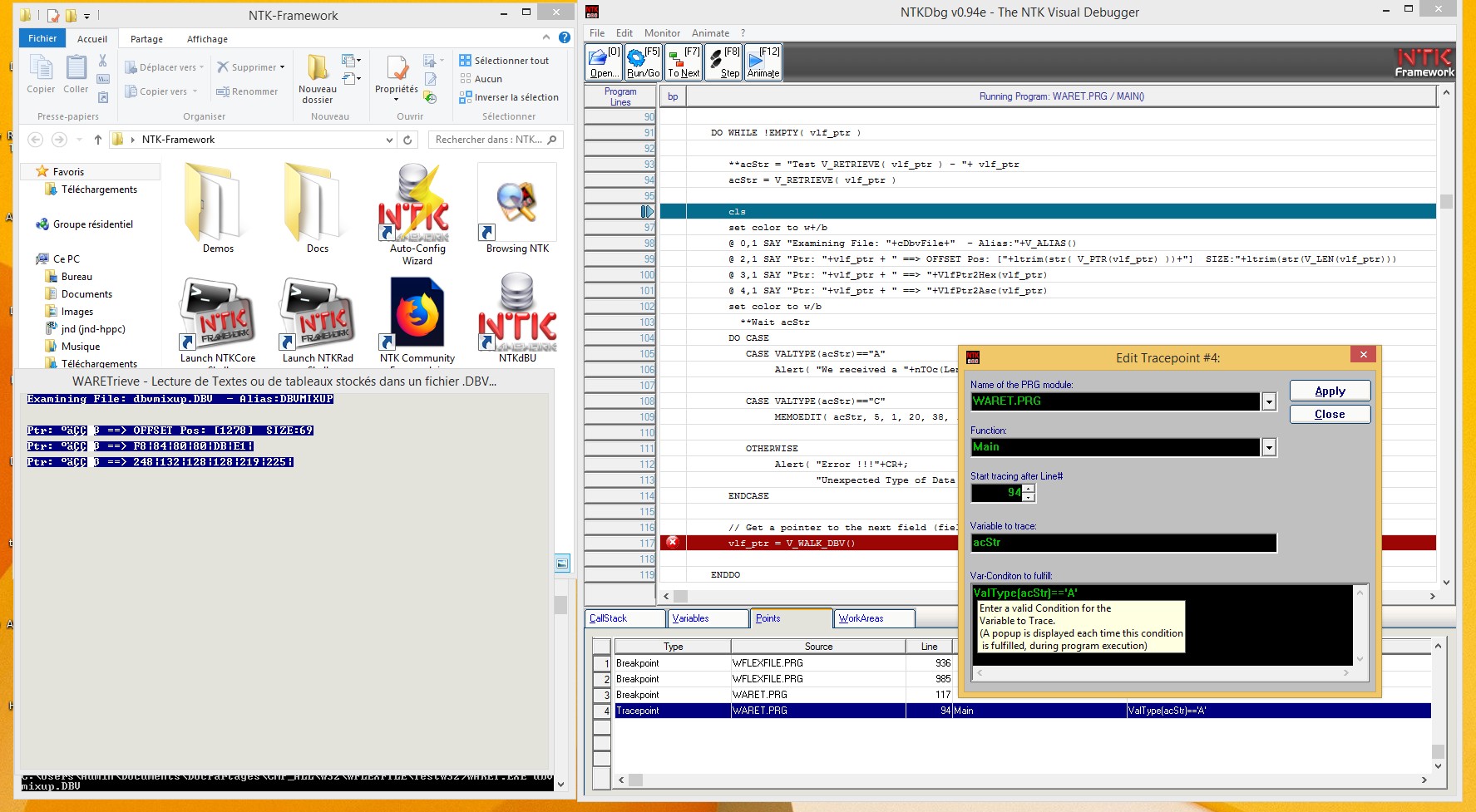The width and height of the screenshot is (1476, 812).
Task: Open the Docs folder
Action: click(x=318, y=209)
